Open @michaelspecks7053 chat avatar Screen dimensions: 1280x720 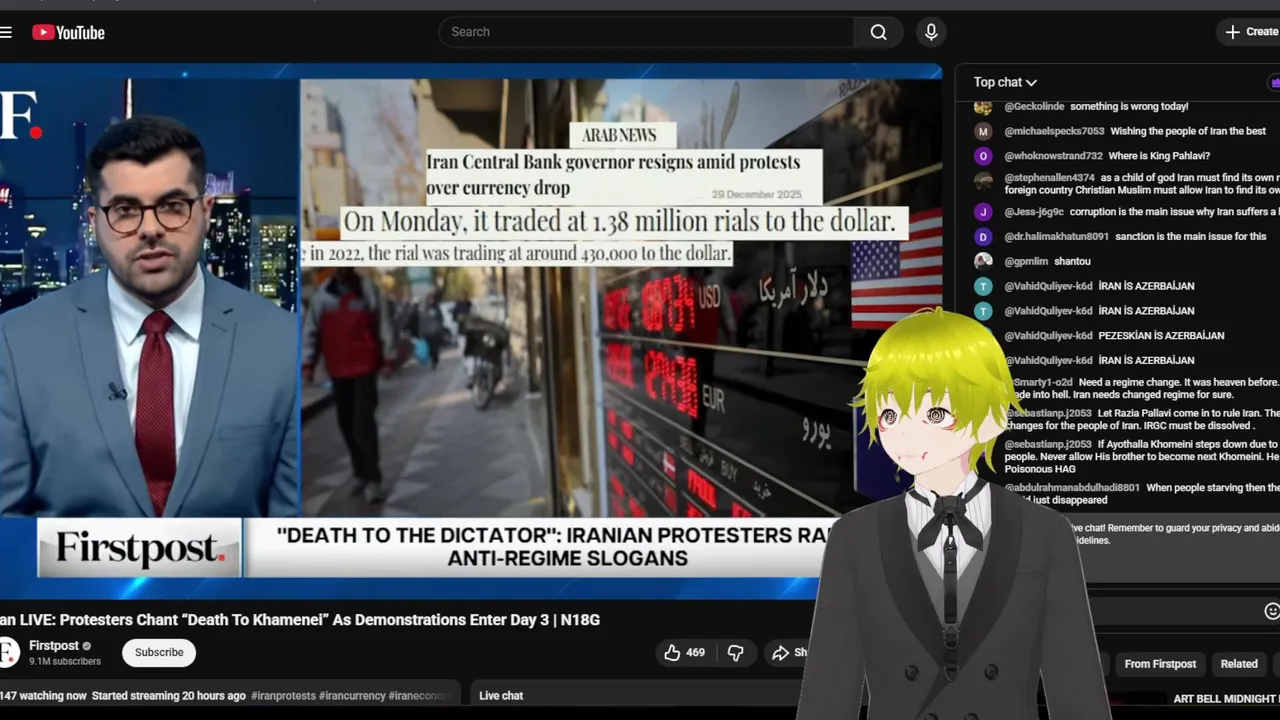tap(983, 131)
